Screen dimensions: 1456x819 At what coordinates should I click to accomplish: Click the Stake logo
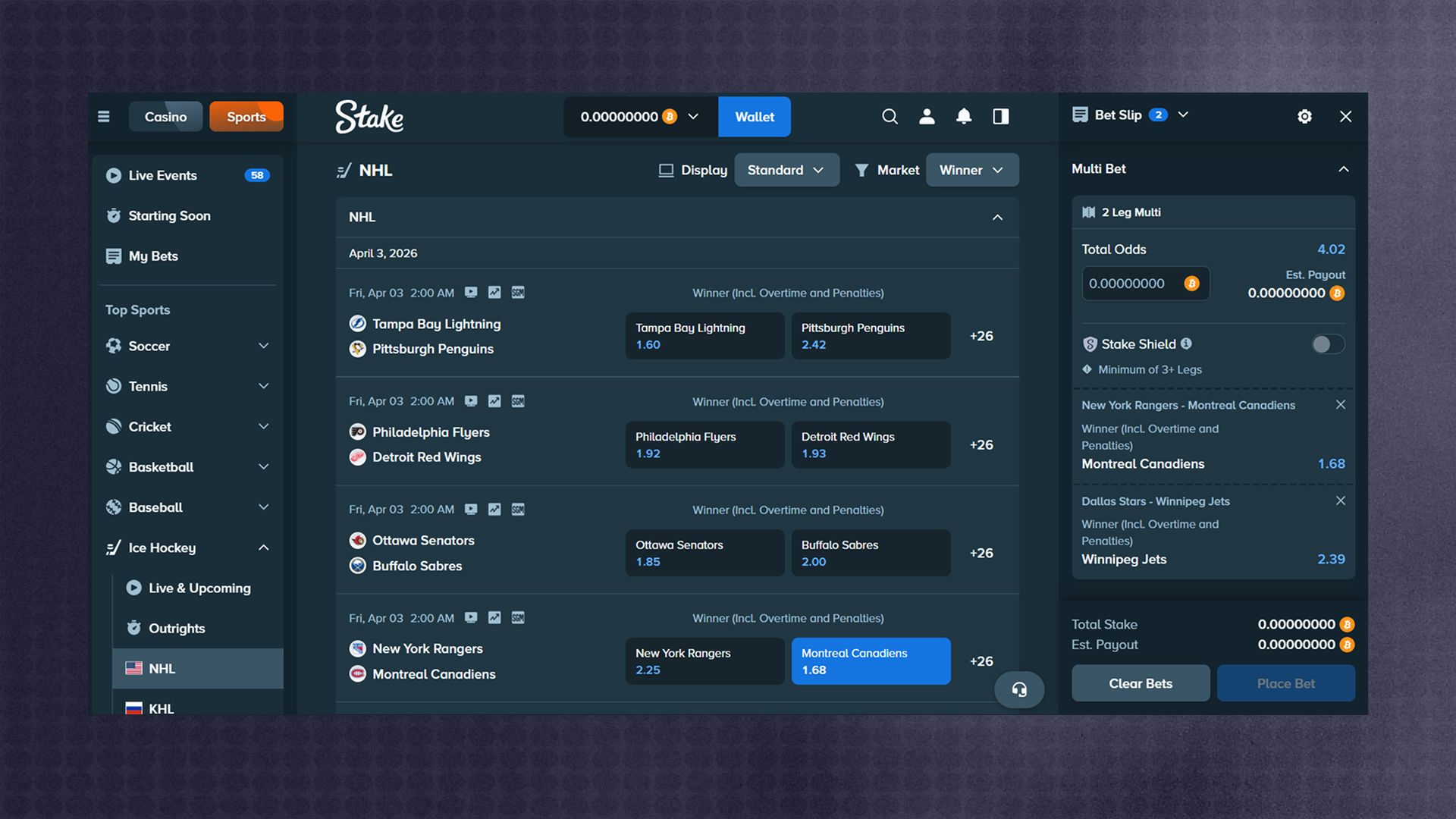click(369, 117)
